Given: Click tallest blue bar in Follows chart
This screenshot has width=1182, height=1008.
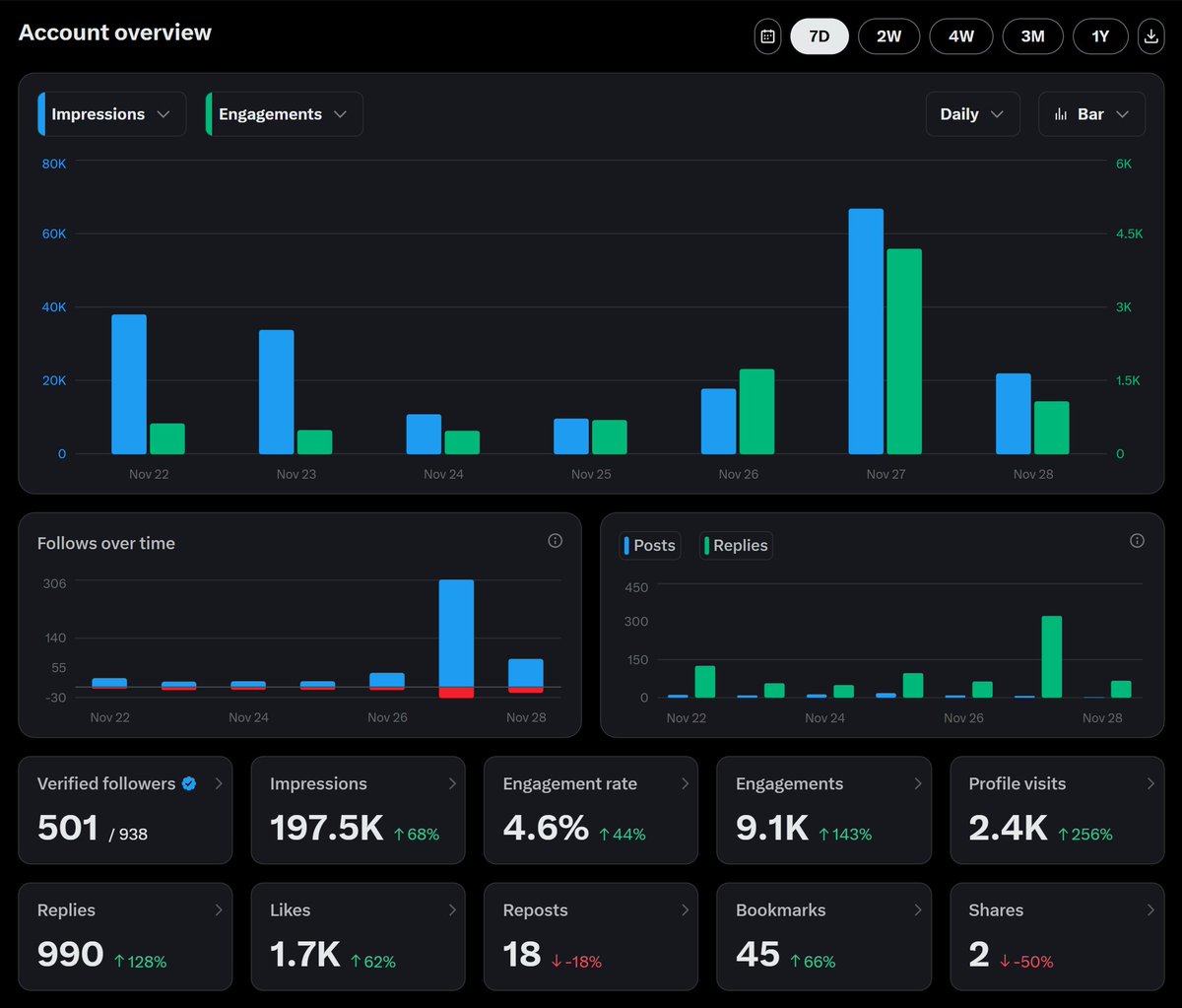Looking at the screenshot, I should (x=456, y=633).
